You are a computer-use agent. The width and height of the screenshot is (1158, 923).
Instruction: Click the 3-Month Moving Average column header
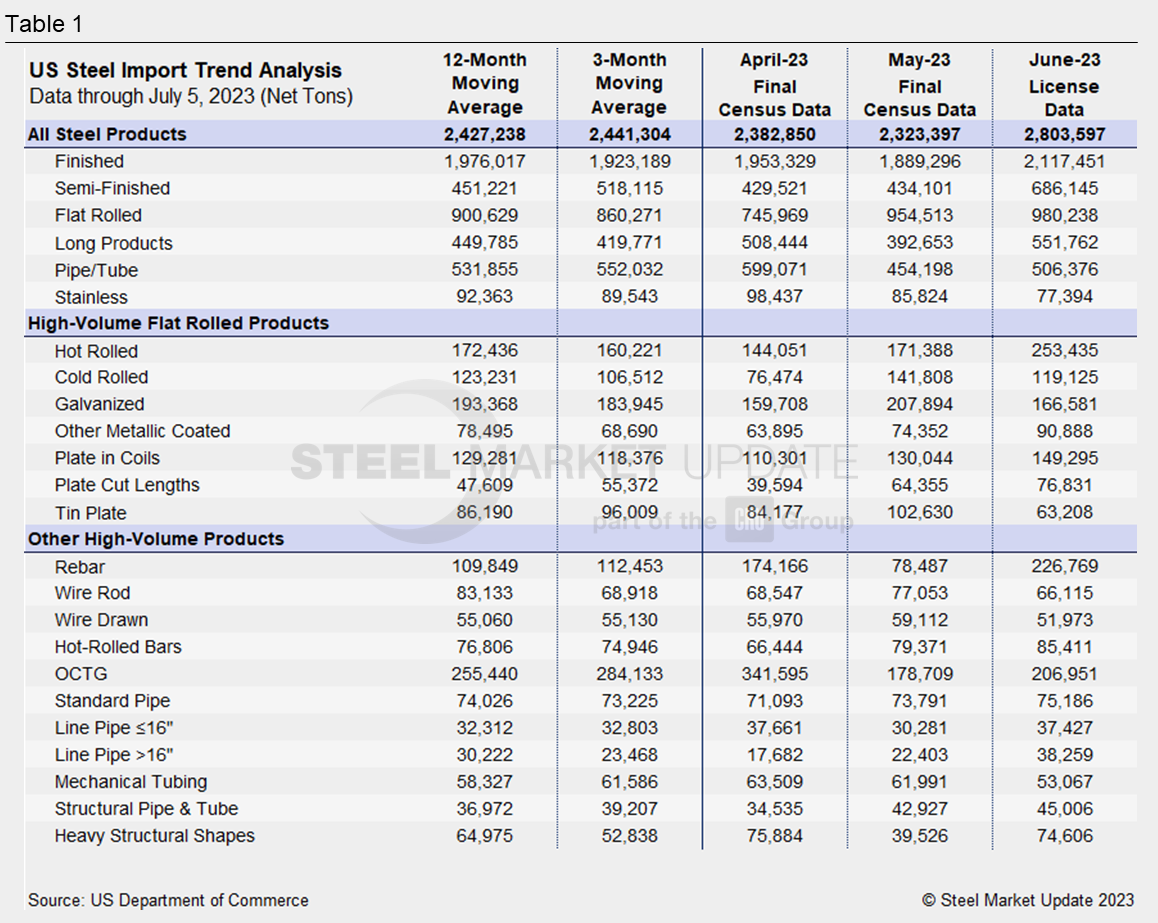(629, 84)
